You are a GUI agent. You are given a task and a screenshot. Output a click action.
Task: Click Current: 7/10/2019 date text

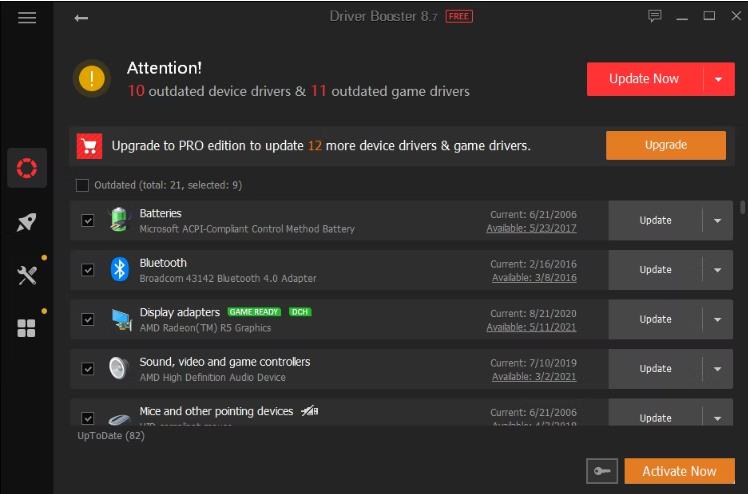[533, 363]
